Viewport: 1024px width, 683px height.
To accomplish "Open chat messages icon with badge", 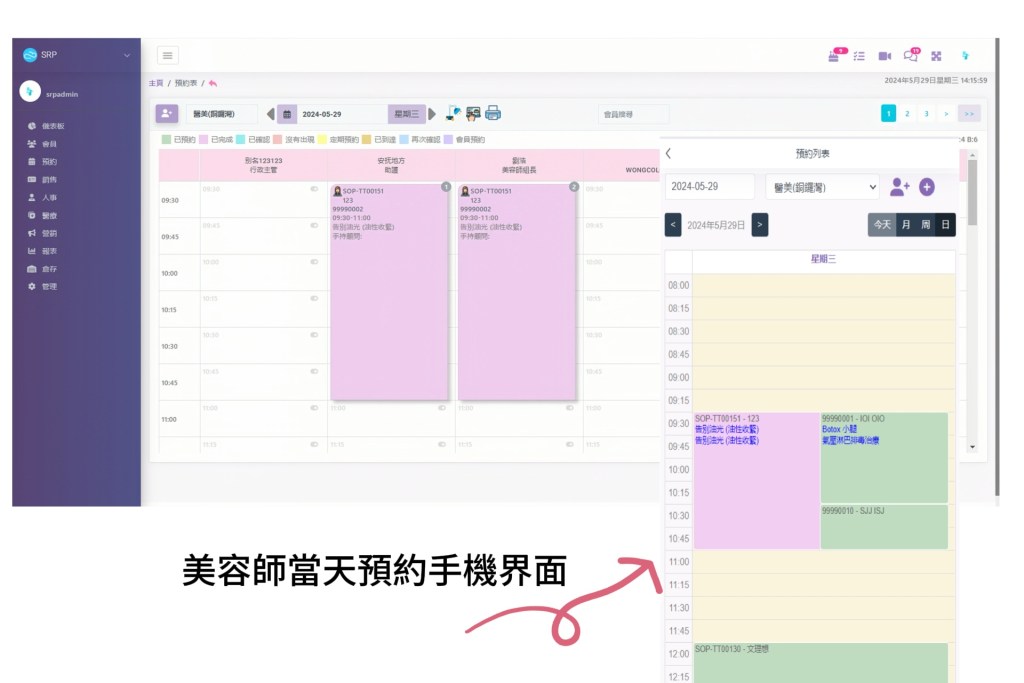I will click(910, 56).
